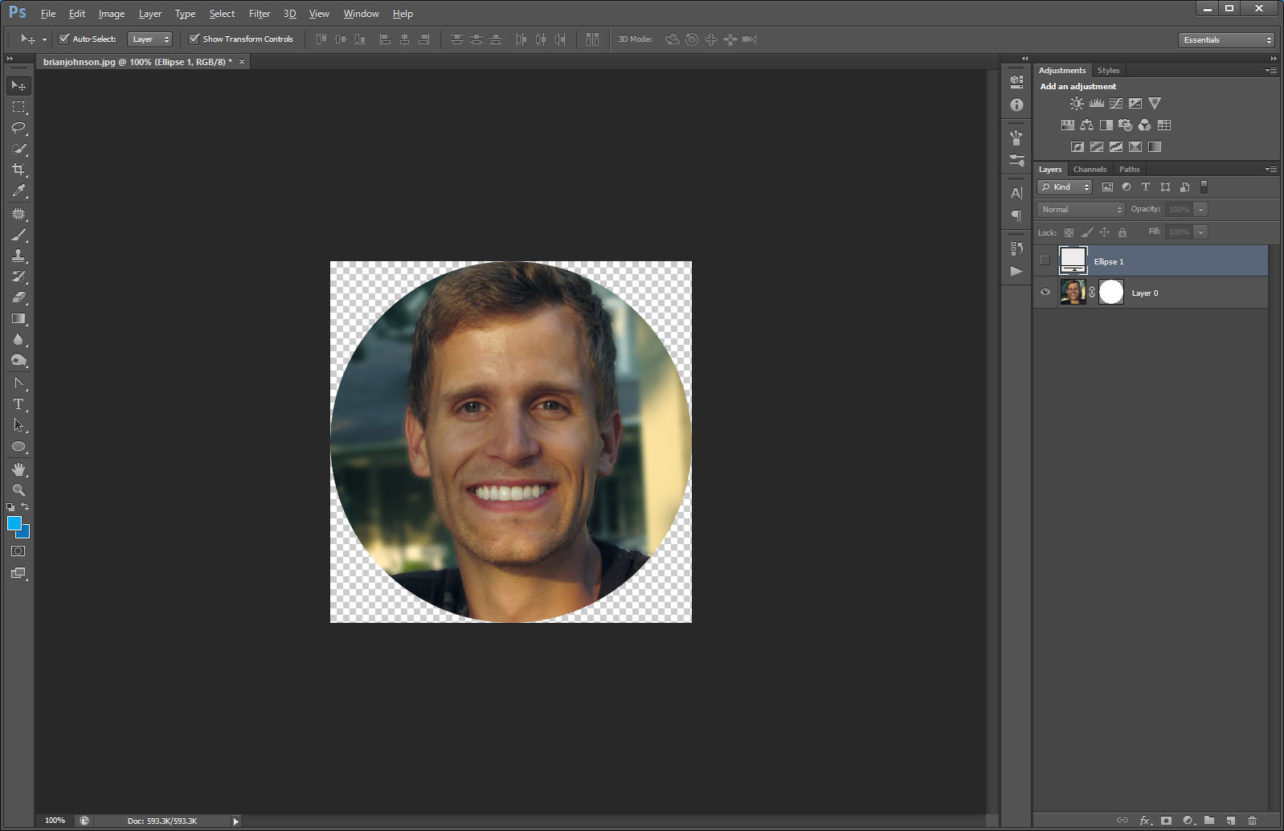Add a Curves adjustment
Image resolution: width=1284 pixels, height=831 pixels.
[1116, 103]
